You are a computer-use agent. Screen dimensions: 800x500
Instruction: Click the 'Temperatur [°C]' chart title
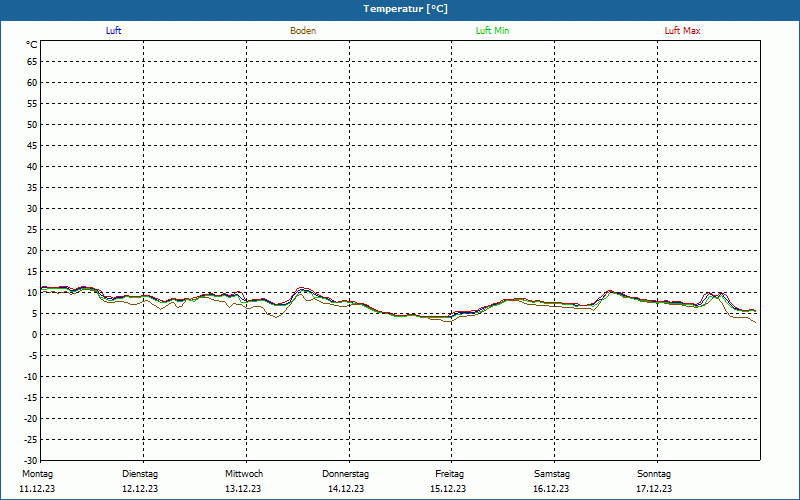(x=406, y=9)
